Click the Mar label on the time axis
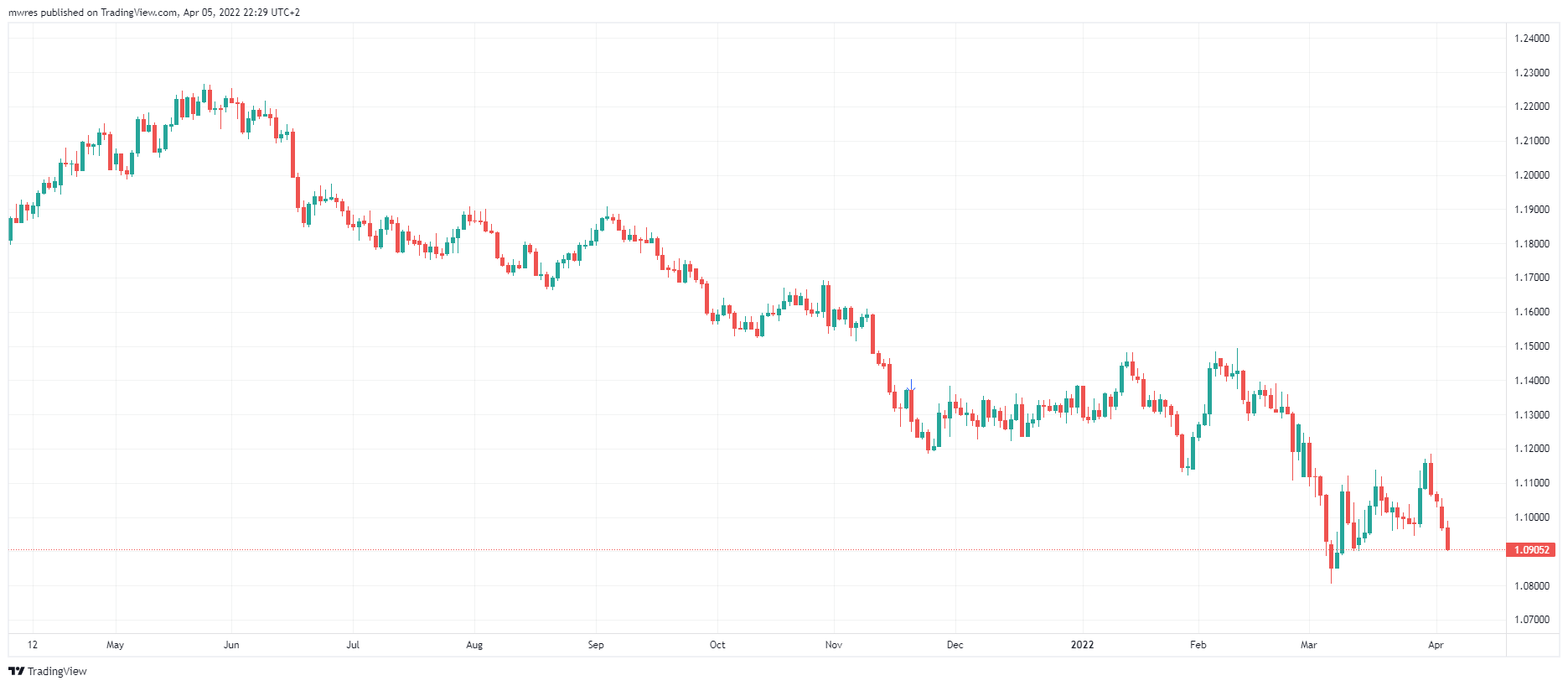Viewport: 1568px width, 686px height. [x=1308, y=645]
